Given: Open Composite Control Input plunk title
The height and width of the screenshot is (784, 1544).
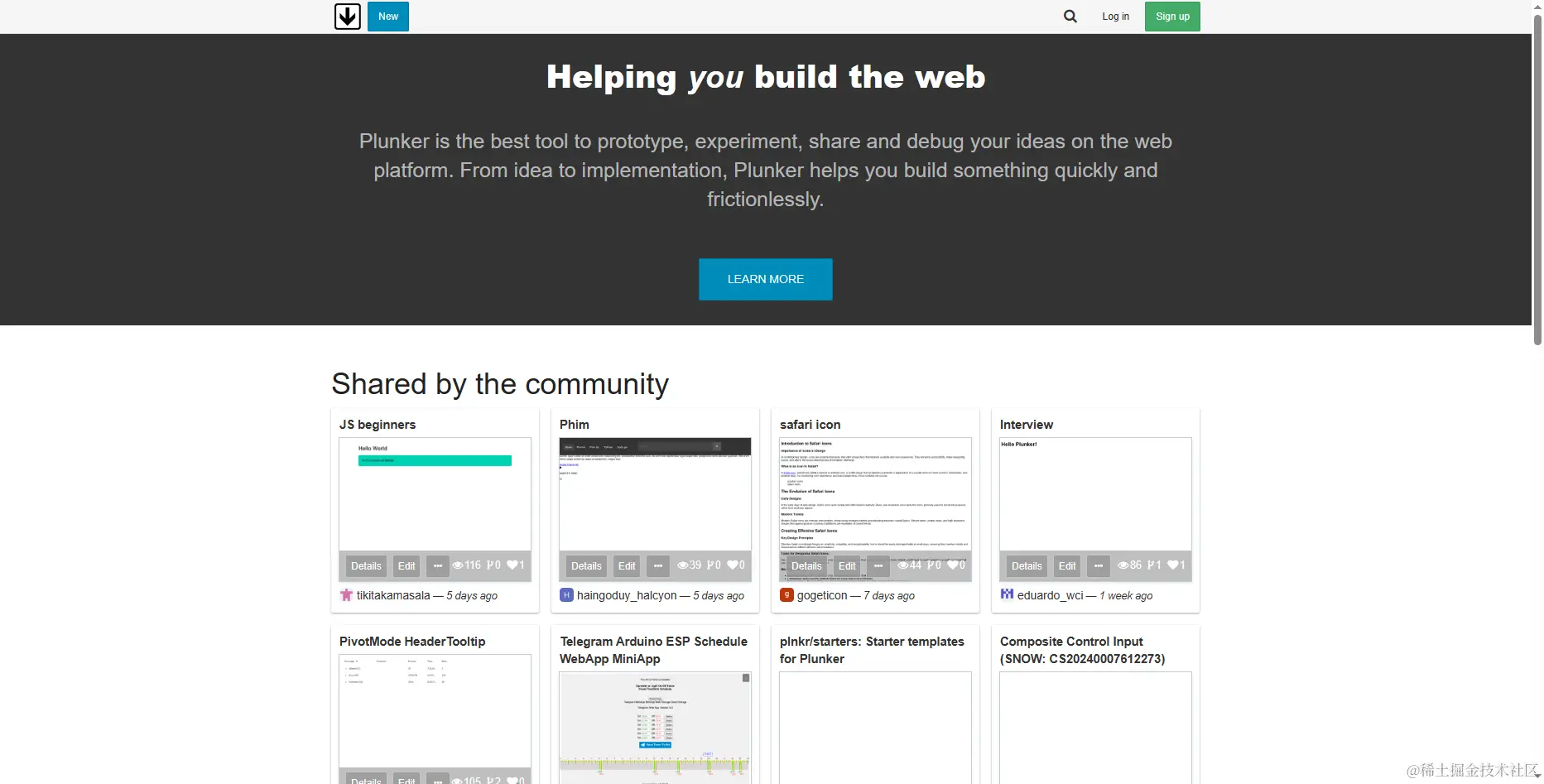Looking at the screenshot, I should pos(1082,650).
